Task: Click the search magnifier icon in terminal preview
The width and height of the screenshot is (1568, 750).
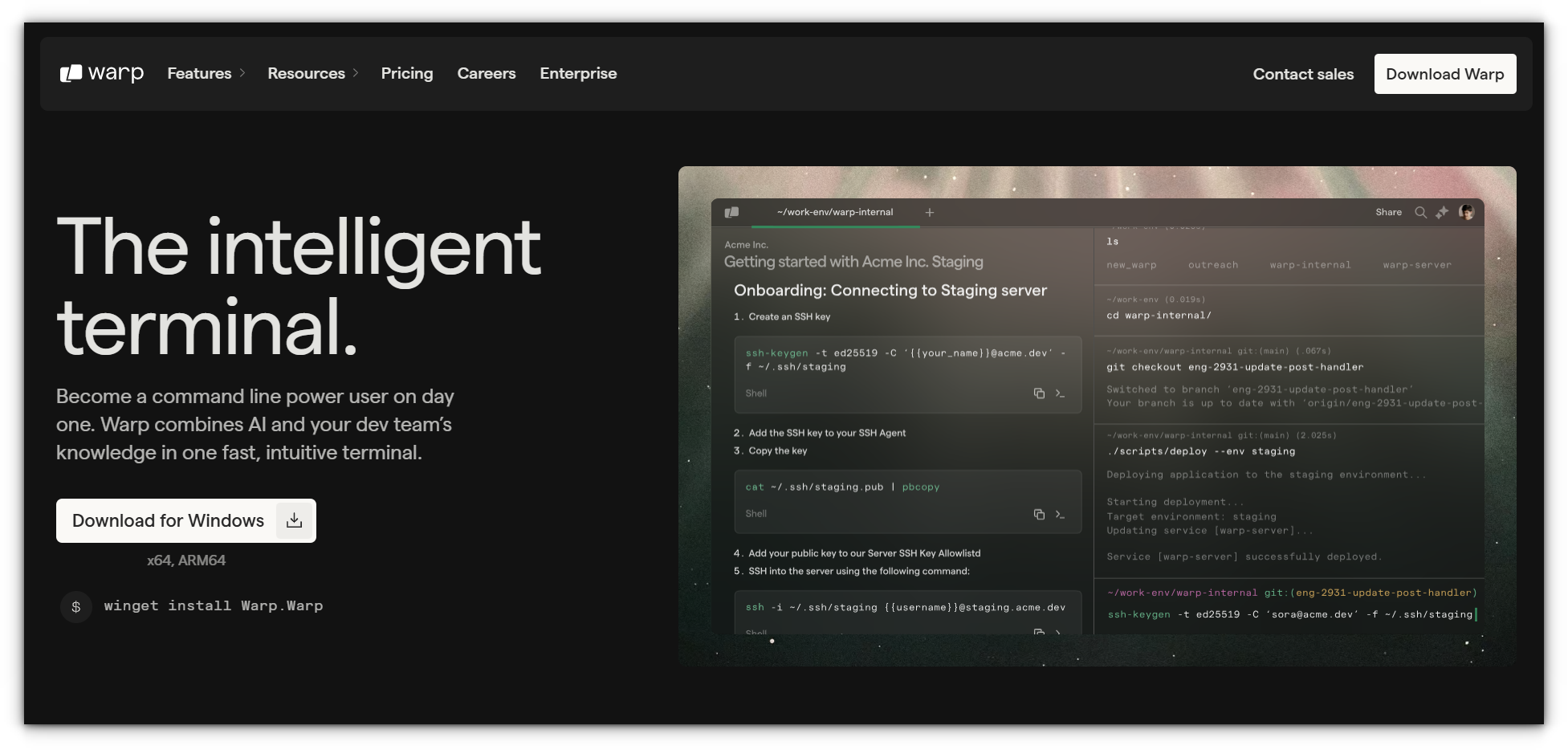Action: click(1420, 212)
